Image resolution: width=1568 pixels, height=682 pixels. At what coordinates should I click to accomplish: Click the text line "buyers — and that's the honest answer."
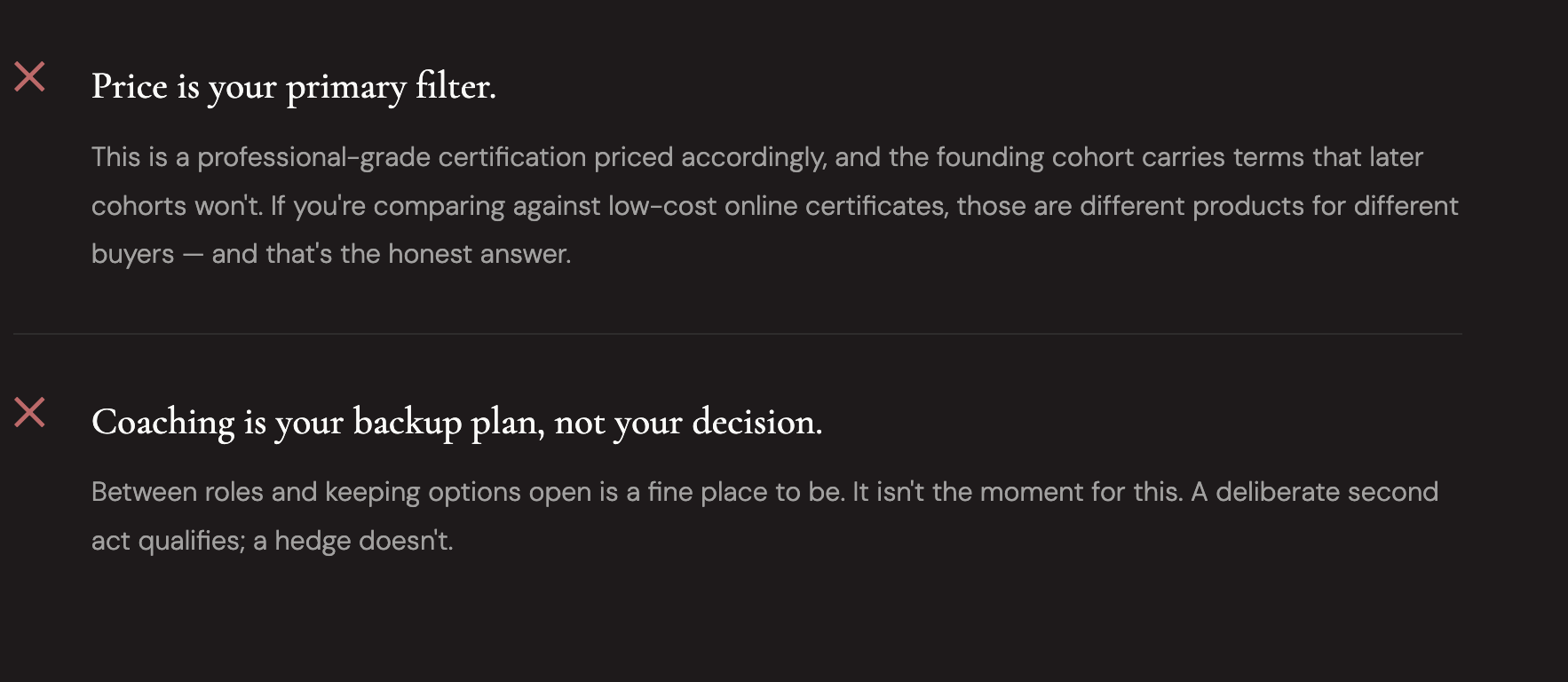(x=331, y=254)
